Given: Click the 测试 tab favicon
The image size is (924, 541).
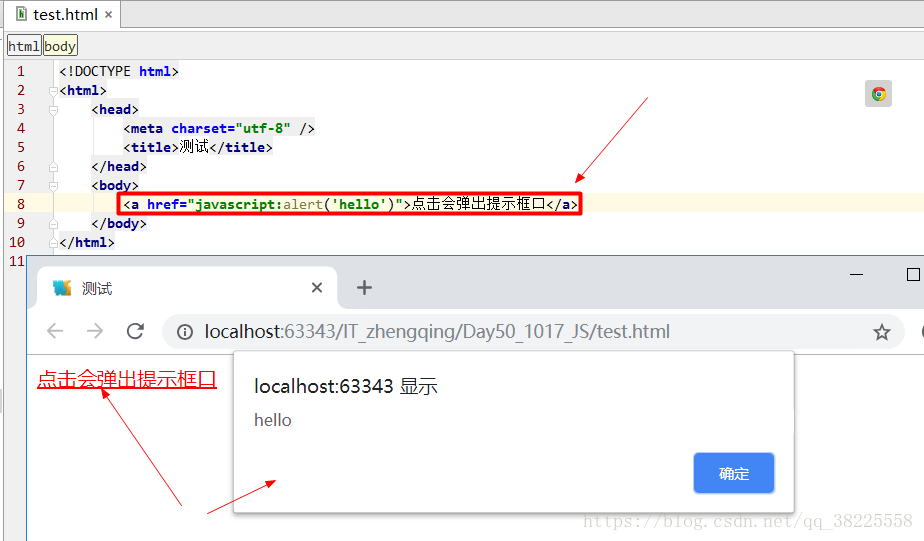Looking at the screenshot, I should [62, 288].
